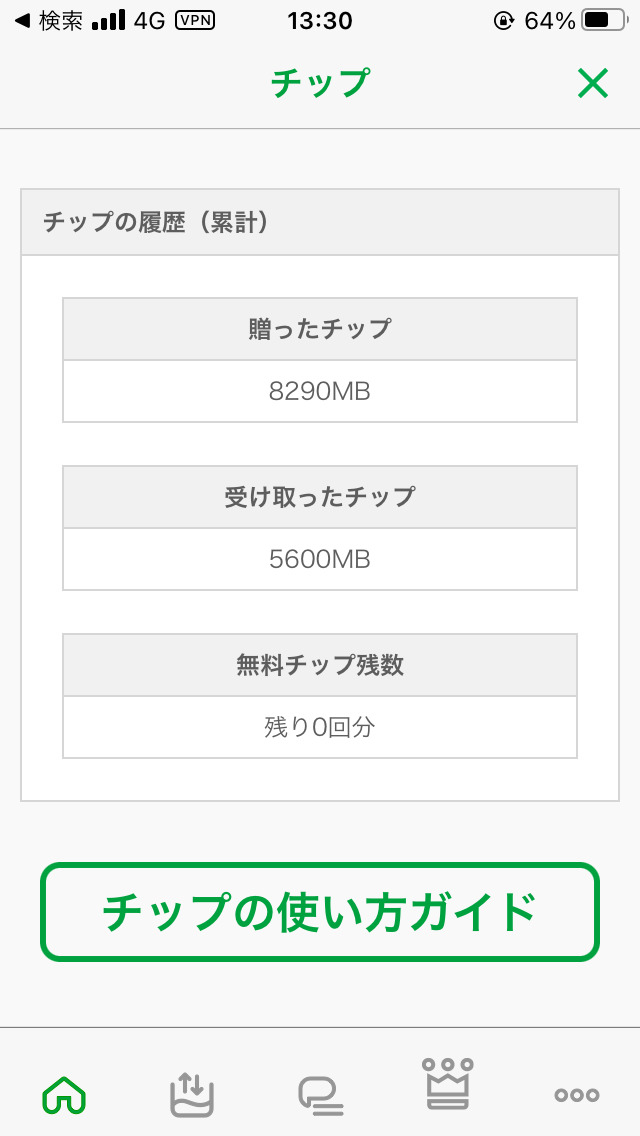This screenshot has height=1136, width=640.
Task: Tap the 5600MB received chip value
Action: click(x=320, y=559)
